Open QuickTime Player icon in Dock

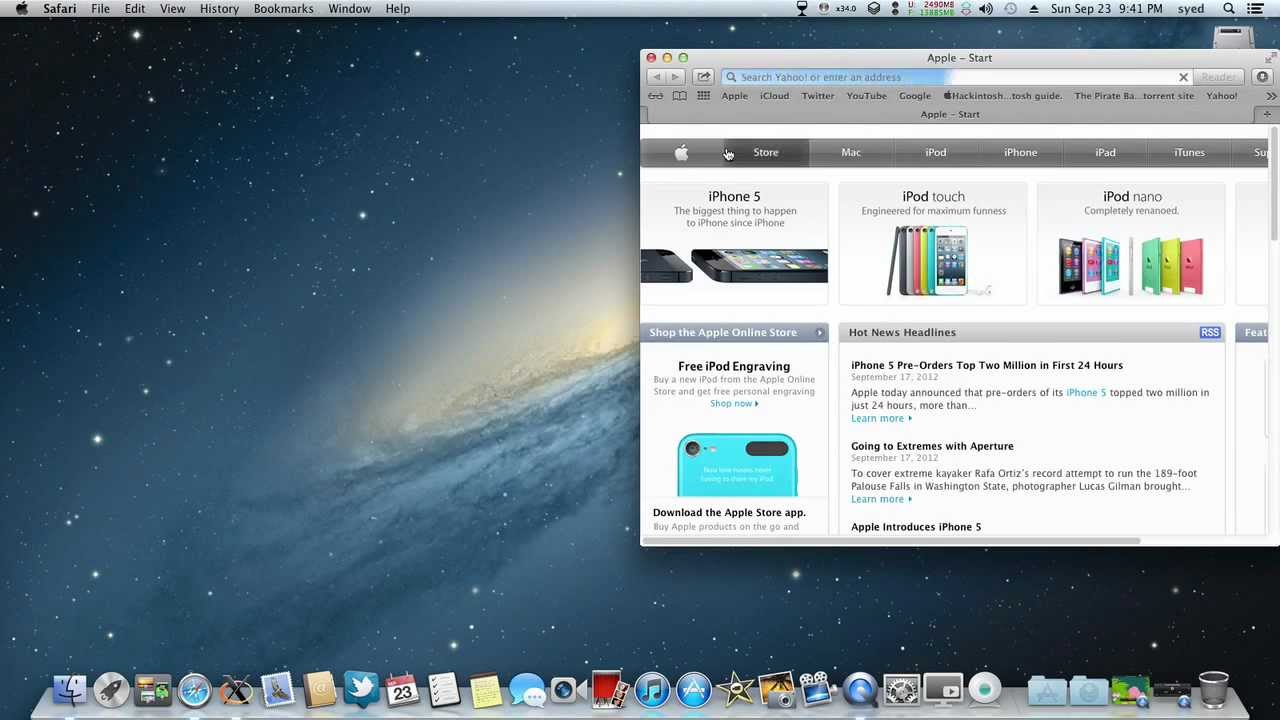[x=859, y=690]
